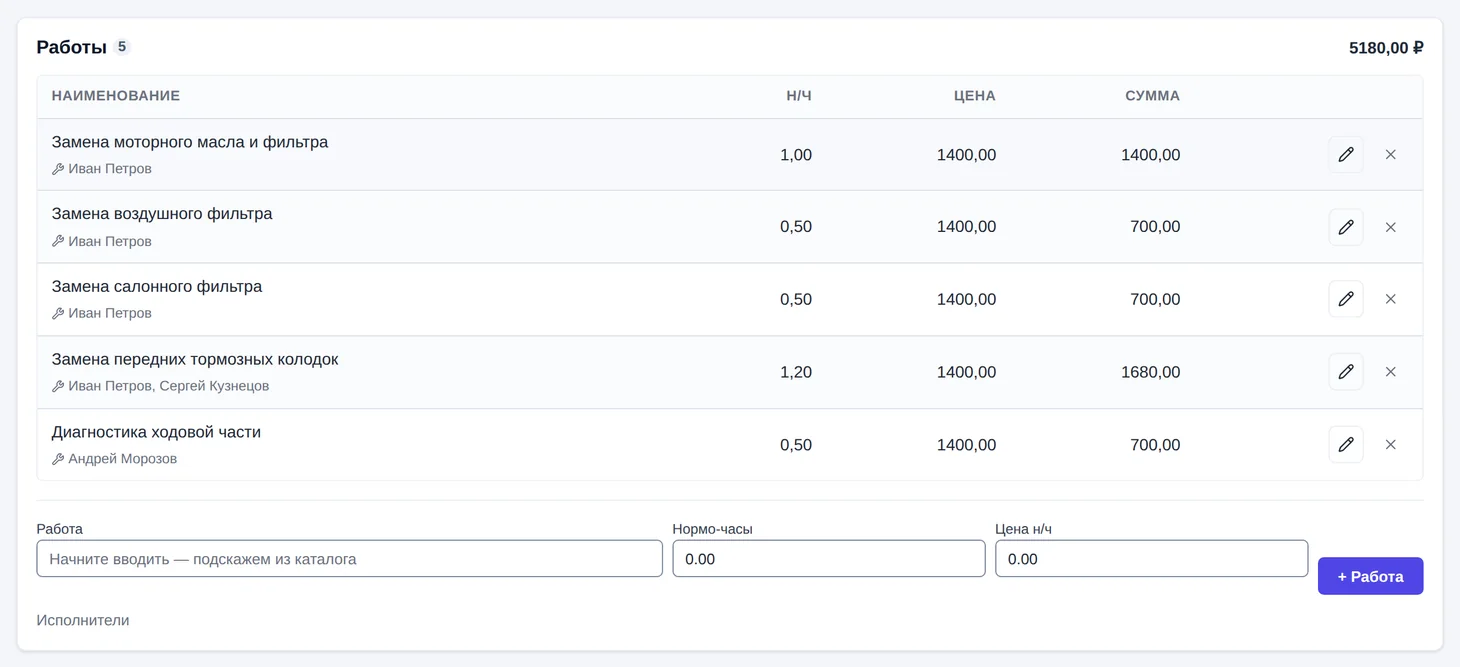Viewport: 1460px width, 667px height.
Task: Click the 'Цена' column header
Action: point(975,96)
